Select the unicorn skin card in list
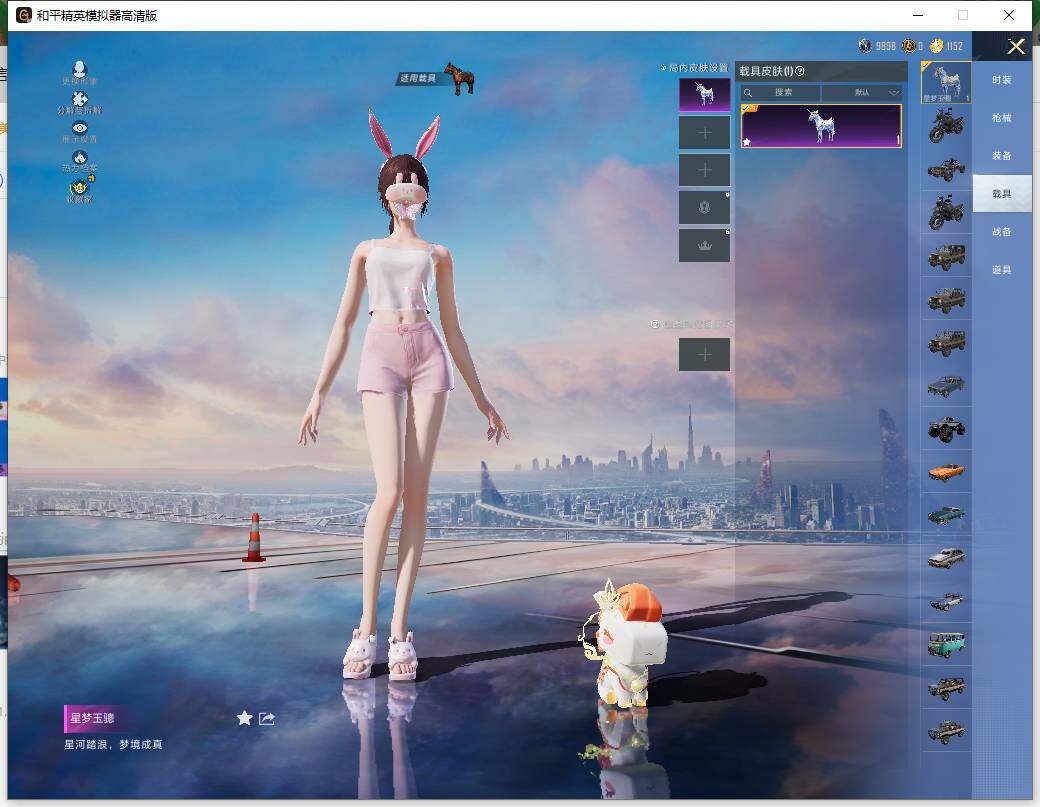Viewport: 1040px width, 807px height. pyautogui.click(x=821, y=127)
